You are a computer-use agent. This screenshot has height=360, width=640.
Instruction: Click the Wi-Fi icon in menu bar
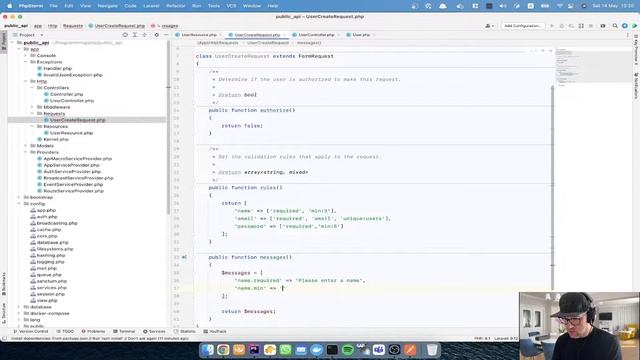pyautogui.click(x=560, y=6)
